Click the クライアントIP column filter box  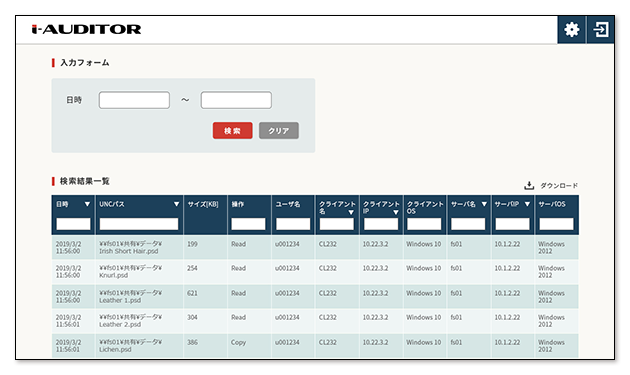(381, 224)
